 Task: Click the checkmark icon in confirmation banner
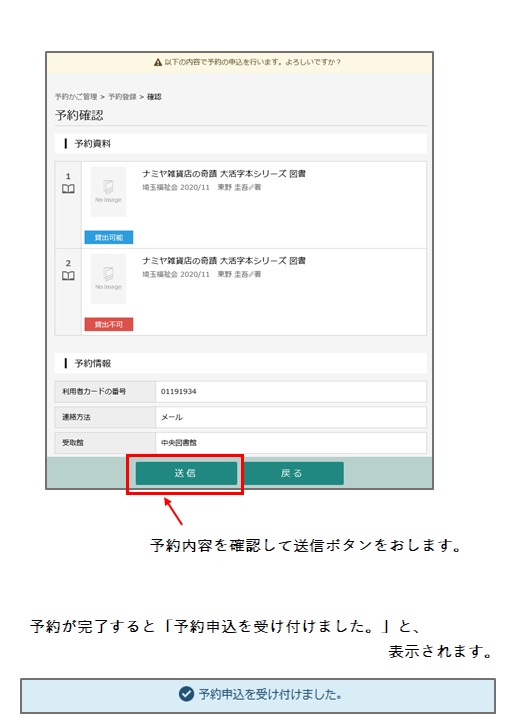(x=186, y=694)
